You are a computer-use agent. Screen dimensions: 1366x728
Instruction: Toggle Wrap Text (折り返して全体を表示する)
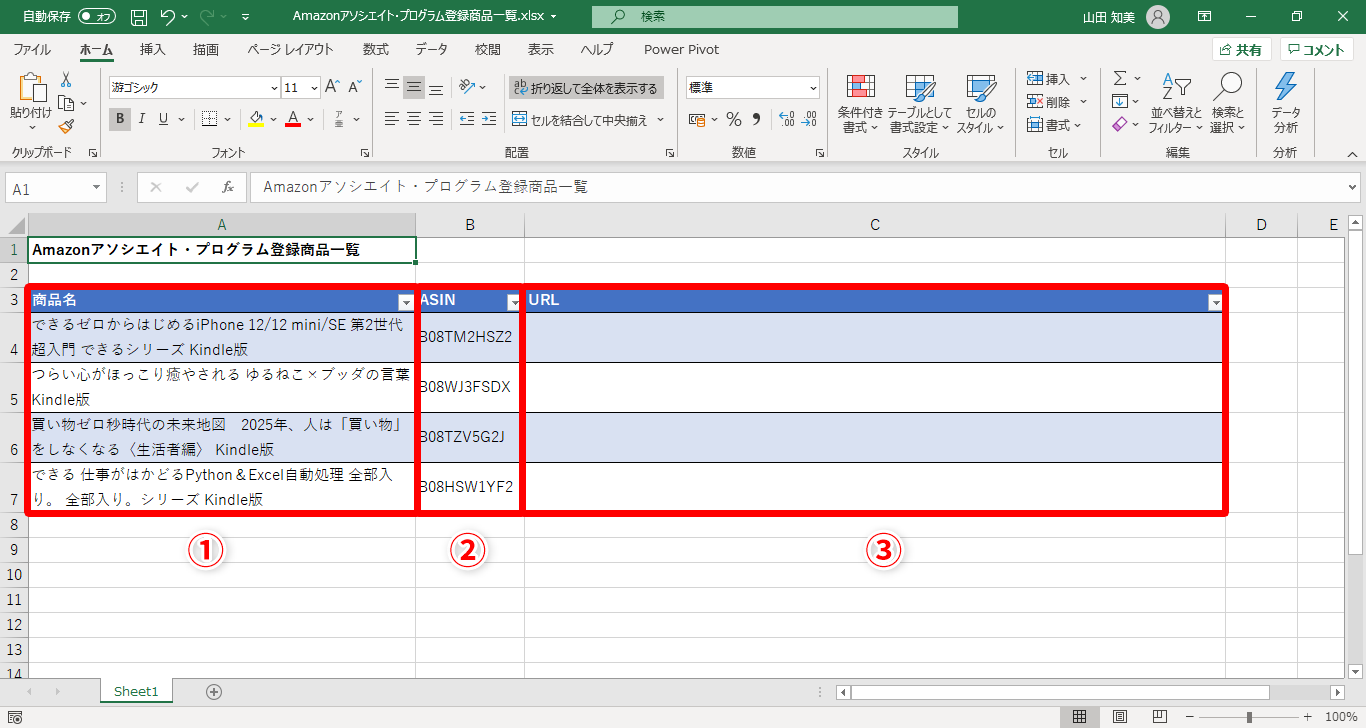[x=586, y=88]
